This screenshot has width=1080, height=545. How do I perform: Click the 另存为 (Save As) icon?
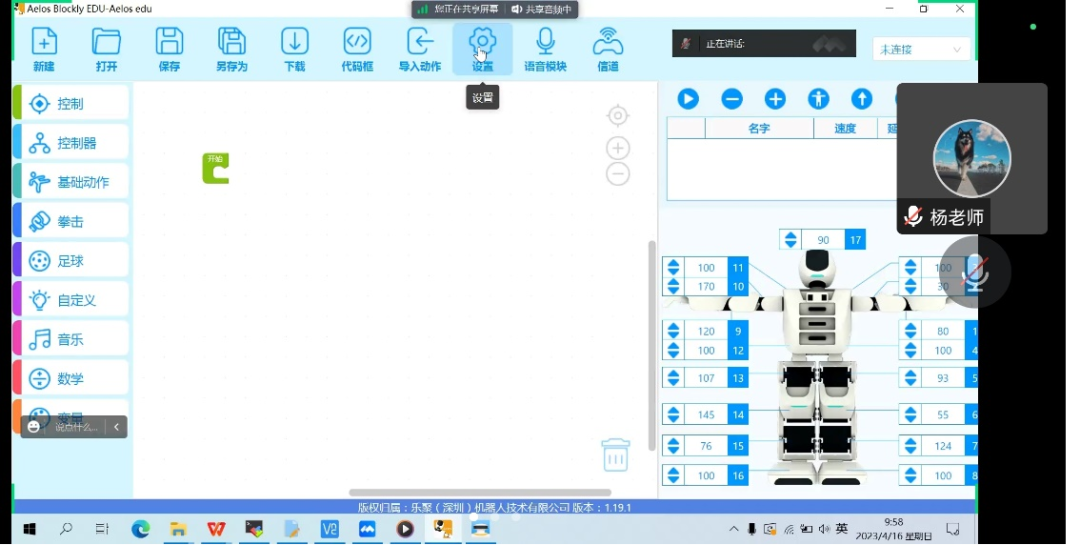pyautogui.click(x=231, y=48)
